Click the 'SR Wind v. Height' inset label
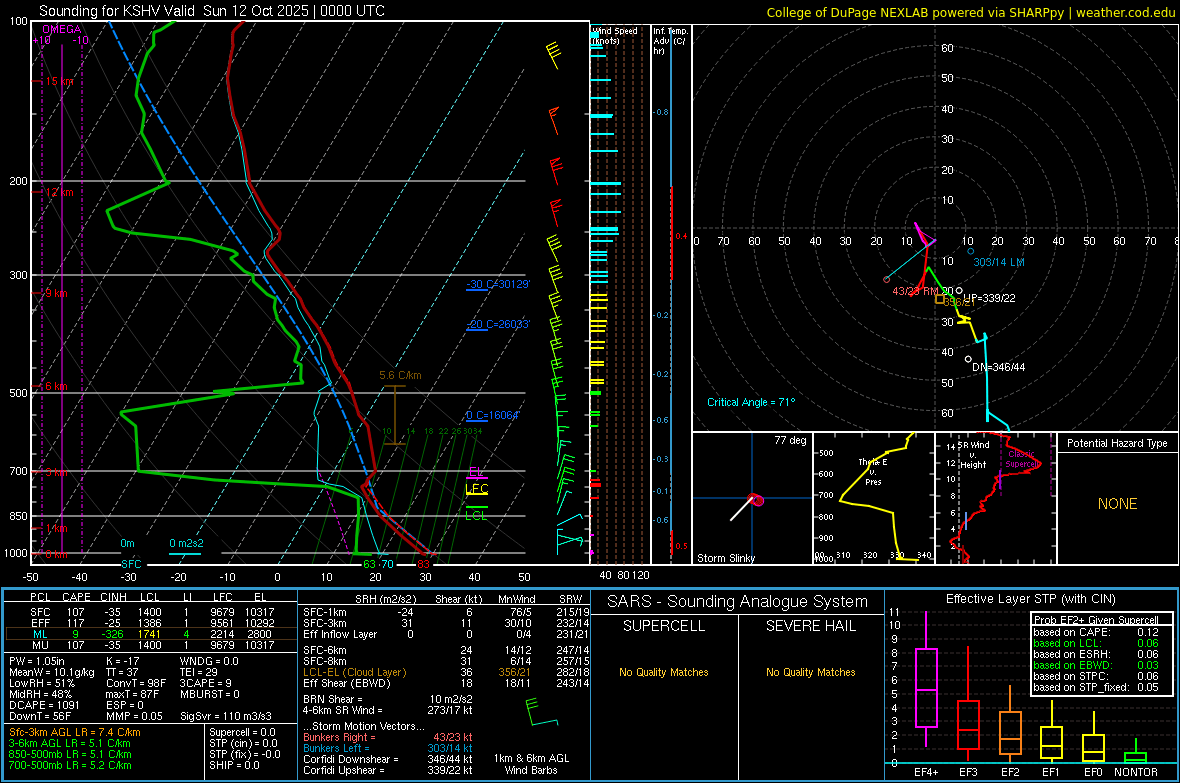 click(973, 455)
